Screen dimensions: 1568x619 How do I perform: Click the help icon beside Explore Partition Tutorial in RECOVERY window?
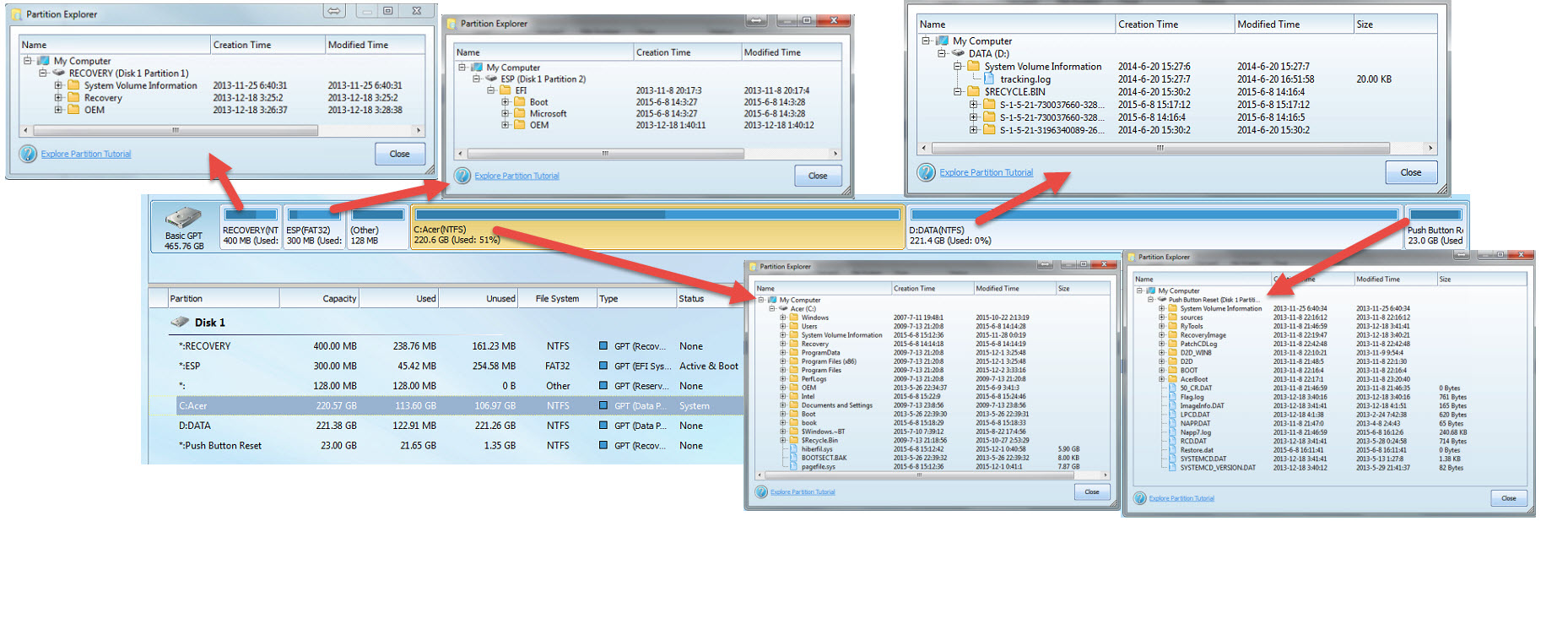pyautogui.click(x=28, y=154)
